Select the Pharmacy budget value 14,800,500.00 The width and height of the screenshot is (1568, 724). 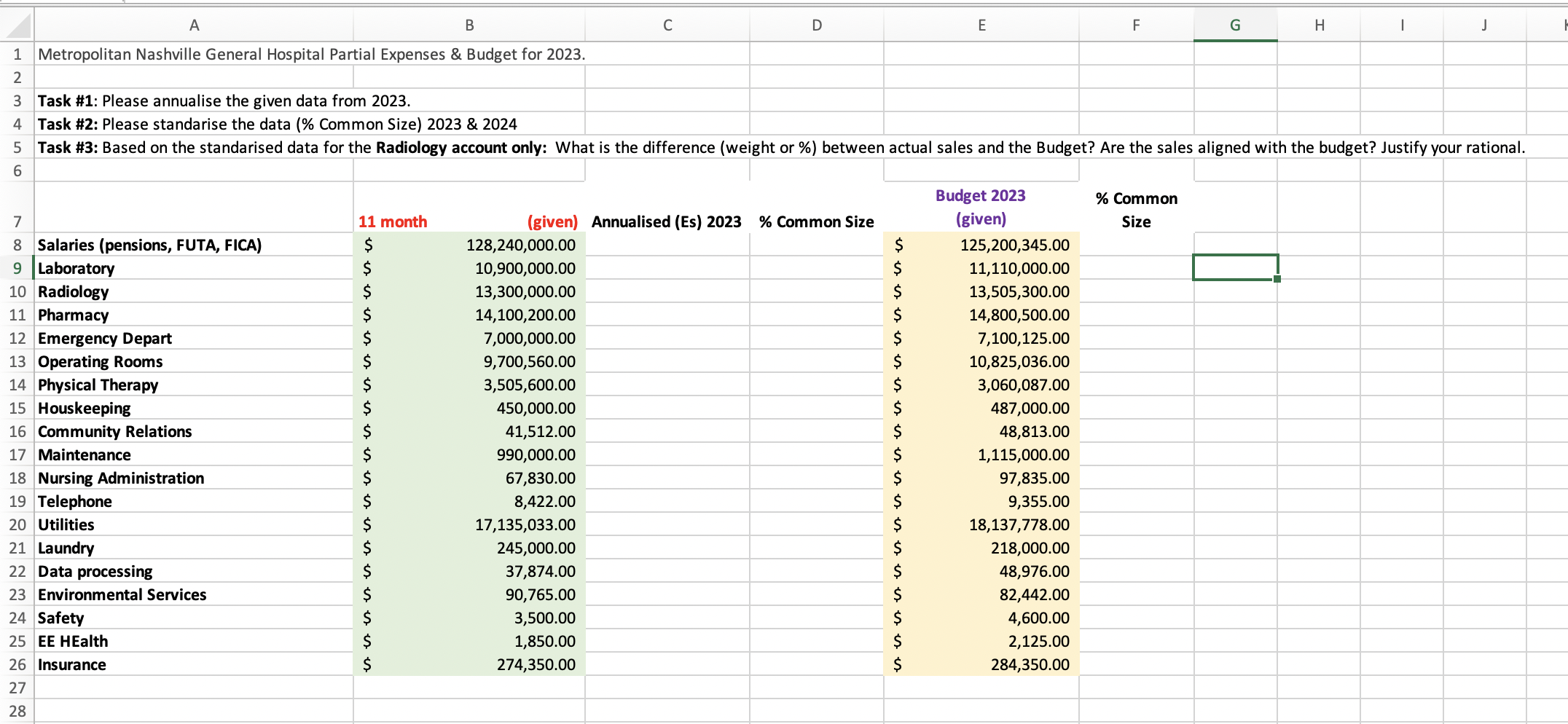pyautogui.click(x=980, y=315)
